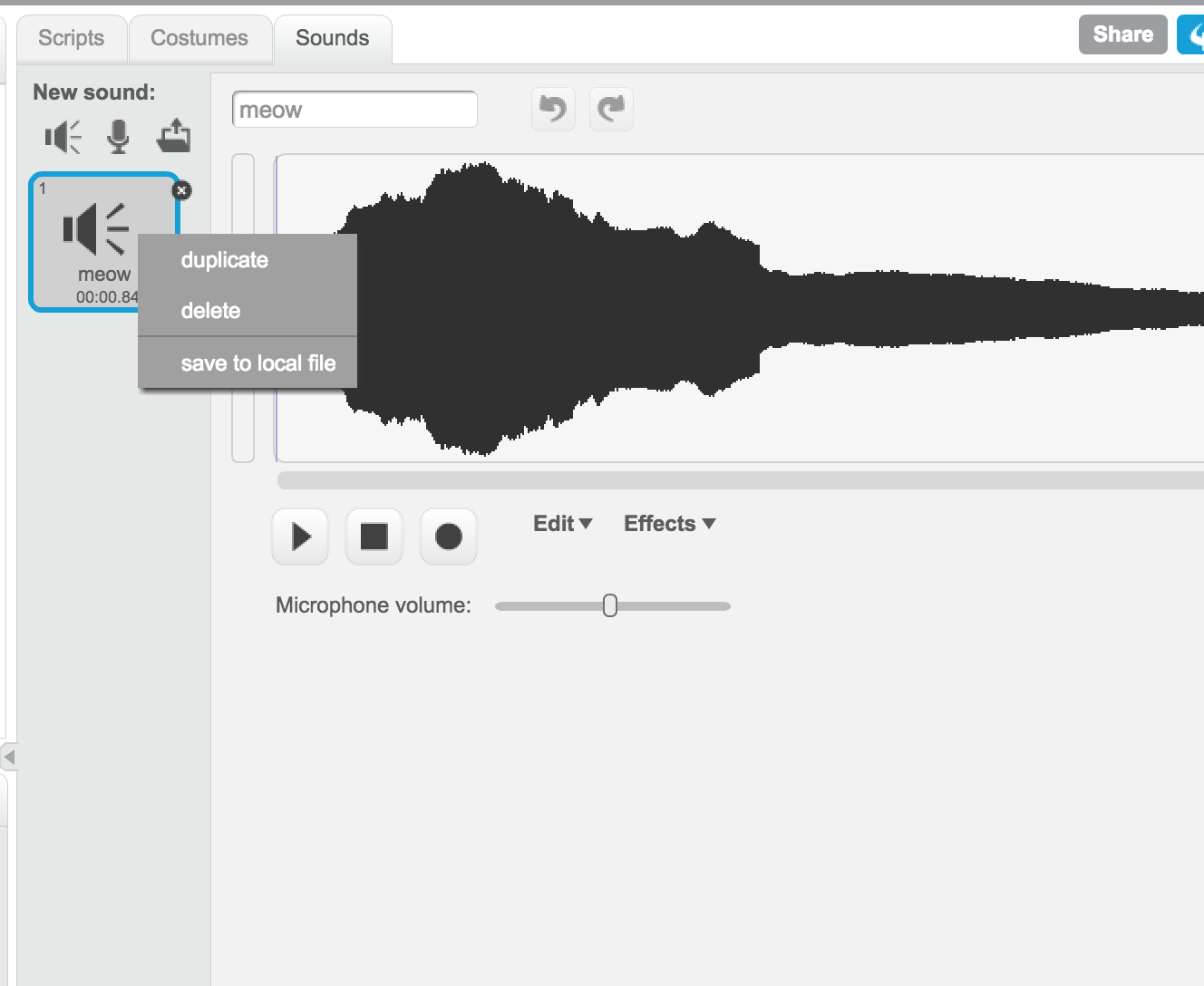1204x986 pixels.
Task: Record a new sound with the microphone
Action: point(118,136)
